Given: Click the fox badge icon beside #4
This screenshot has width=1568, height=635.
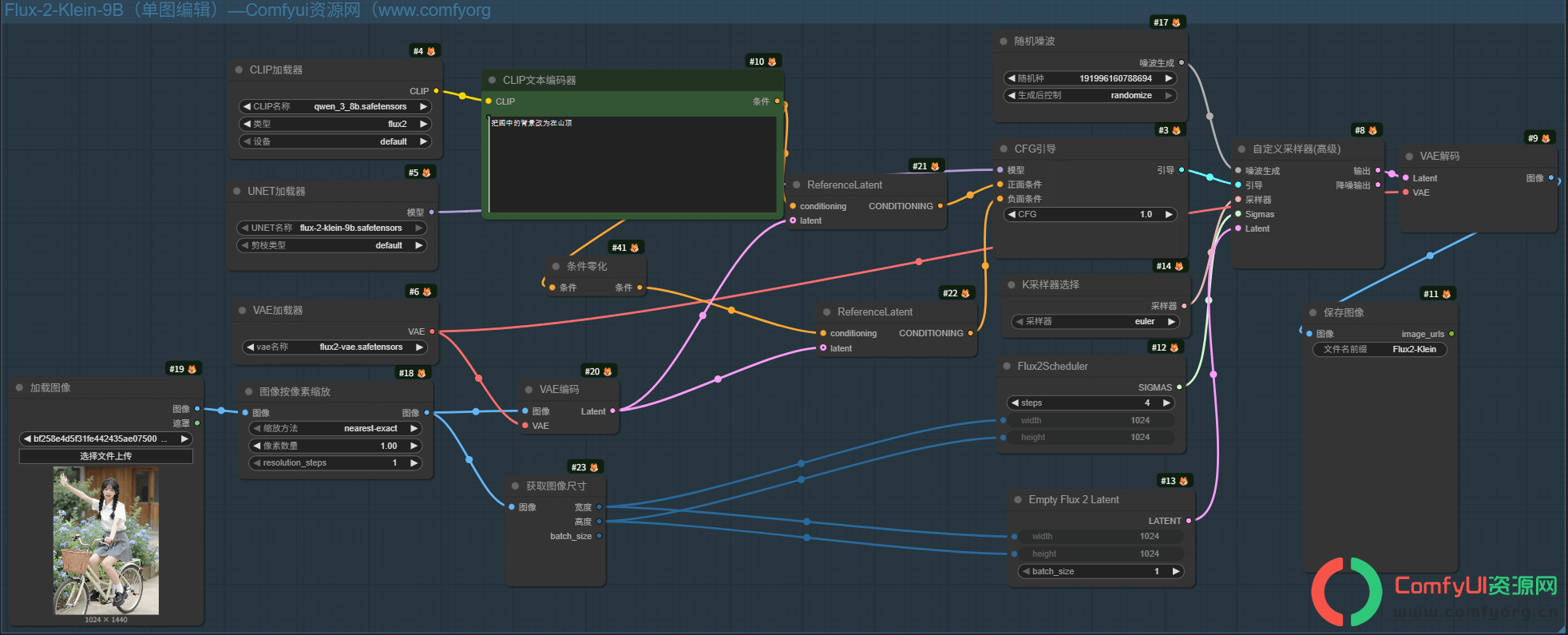Looking at the screenshot, I should click(431, 51).
